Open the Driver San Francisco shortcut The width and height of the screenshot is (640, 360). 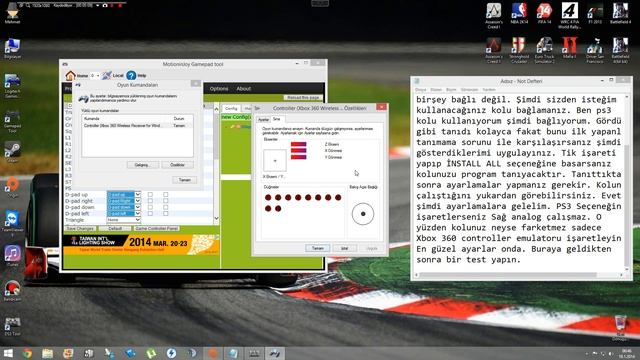[x=595, y=50]
